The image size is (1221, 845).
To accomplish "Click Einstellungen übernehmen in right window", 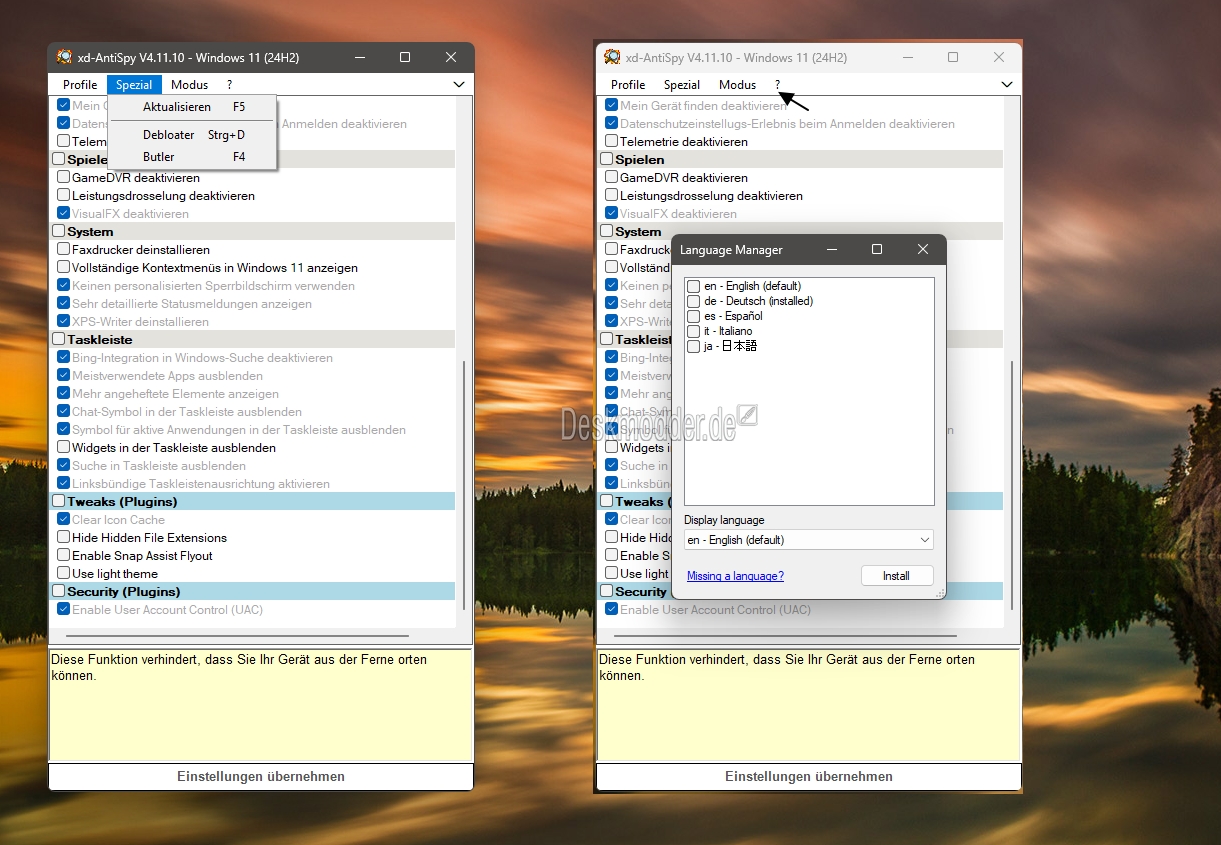I will (809, 777).
